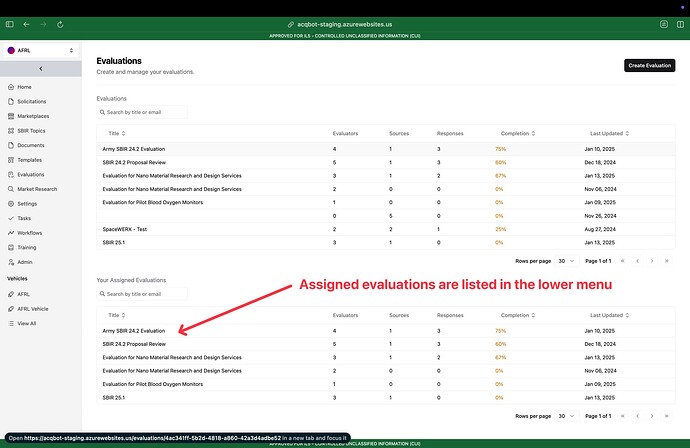The image size is (690, 448).
Task: Sort upper table by Title
Action: pos(117,133)
